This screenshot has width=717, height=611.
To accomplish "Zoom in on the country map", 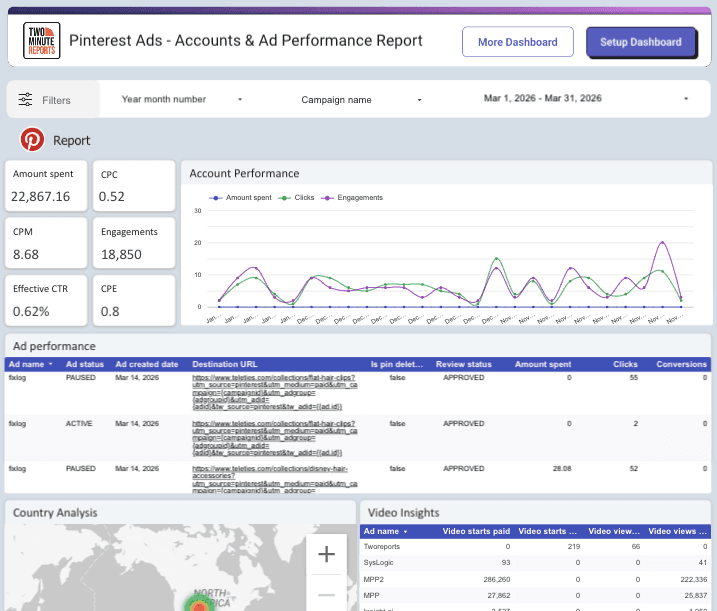I will (x=326, y=554).
